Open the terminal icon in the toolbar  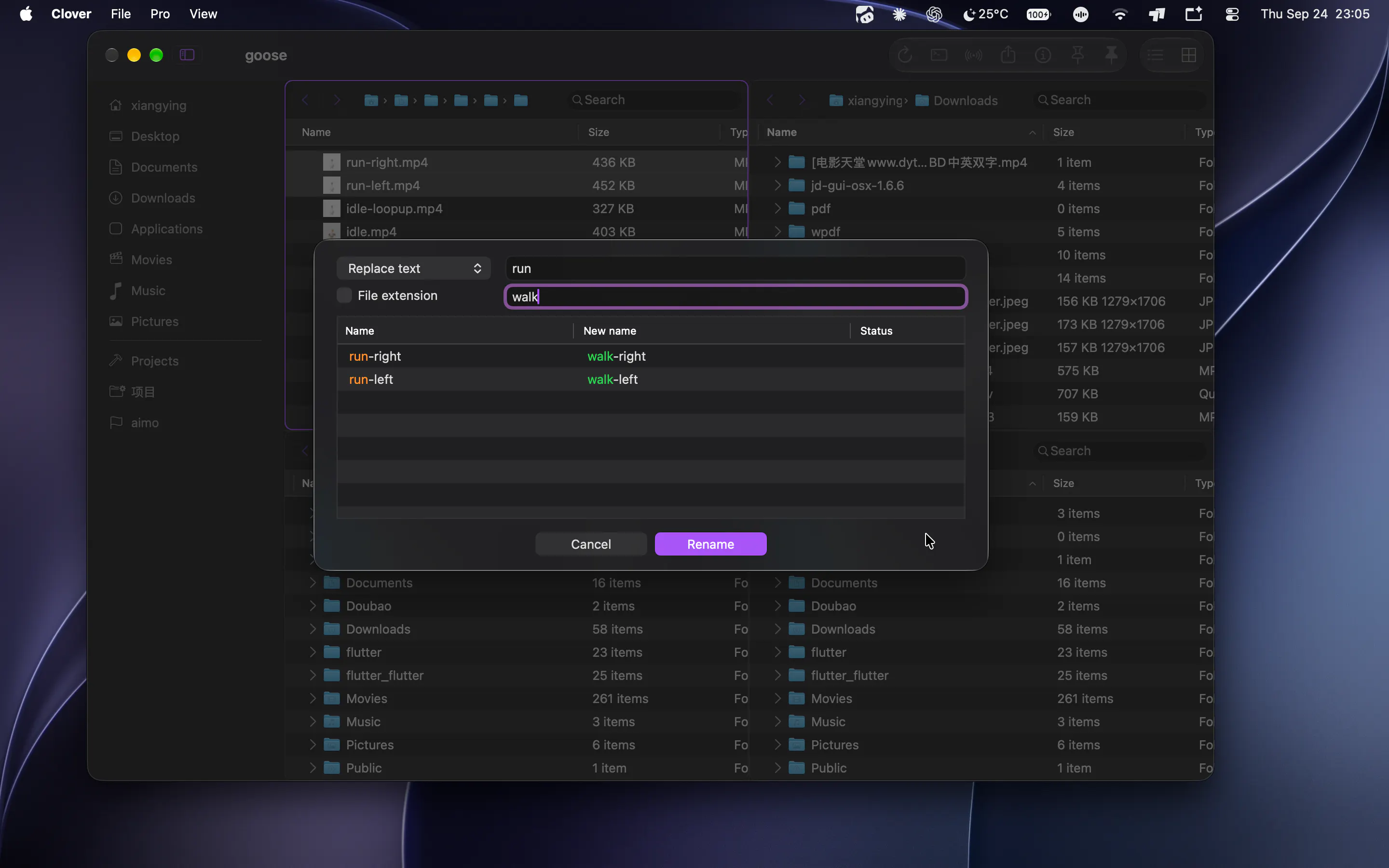click(x=939, y=55)
